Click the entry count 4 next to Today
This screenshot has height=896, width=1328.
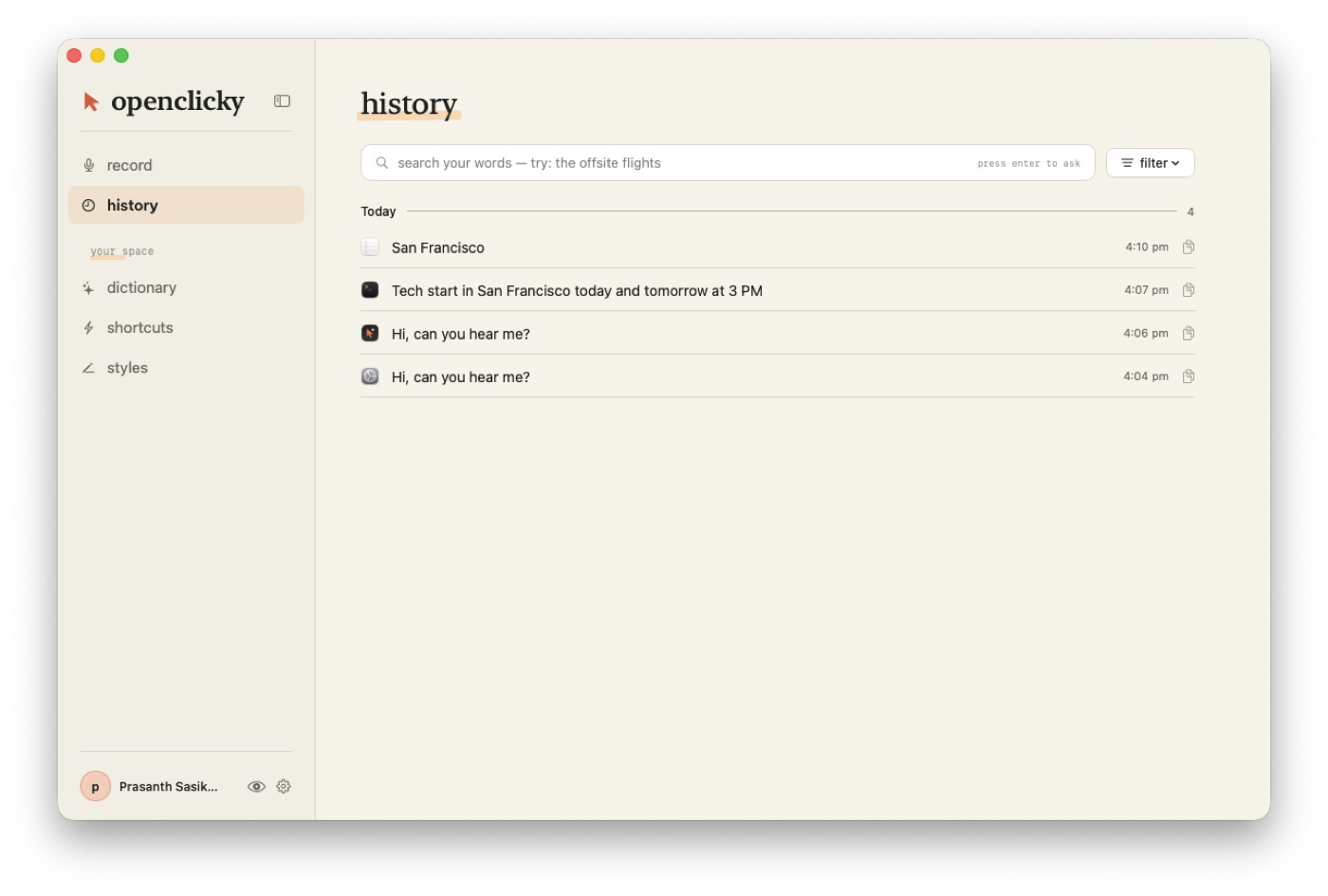[1190, 212]
